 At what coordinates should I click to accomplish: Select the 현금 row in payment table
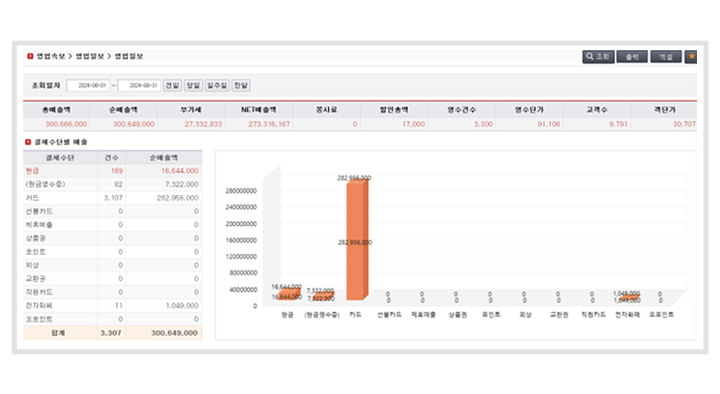pos(112,171)
